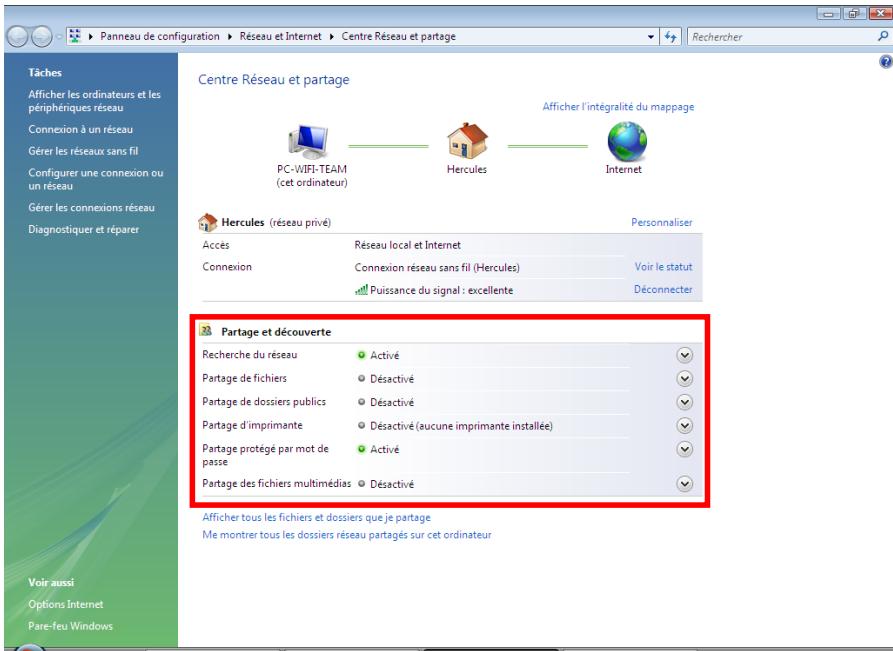This screenshot has width=893, height=651.
Task: Click Désactivé status for Partage de dossiers publics
Action: 392,402
